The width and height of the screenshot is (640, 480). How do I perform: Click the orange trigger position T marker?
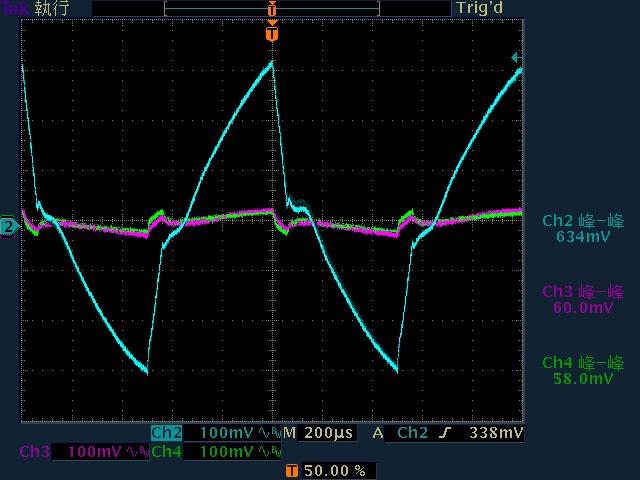(x=272, y=33)
